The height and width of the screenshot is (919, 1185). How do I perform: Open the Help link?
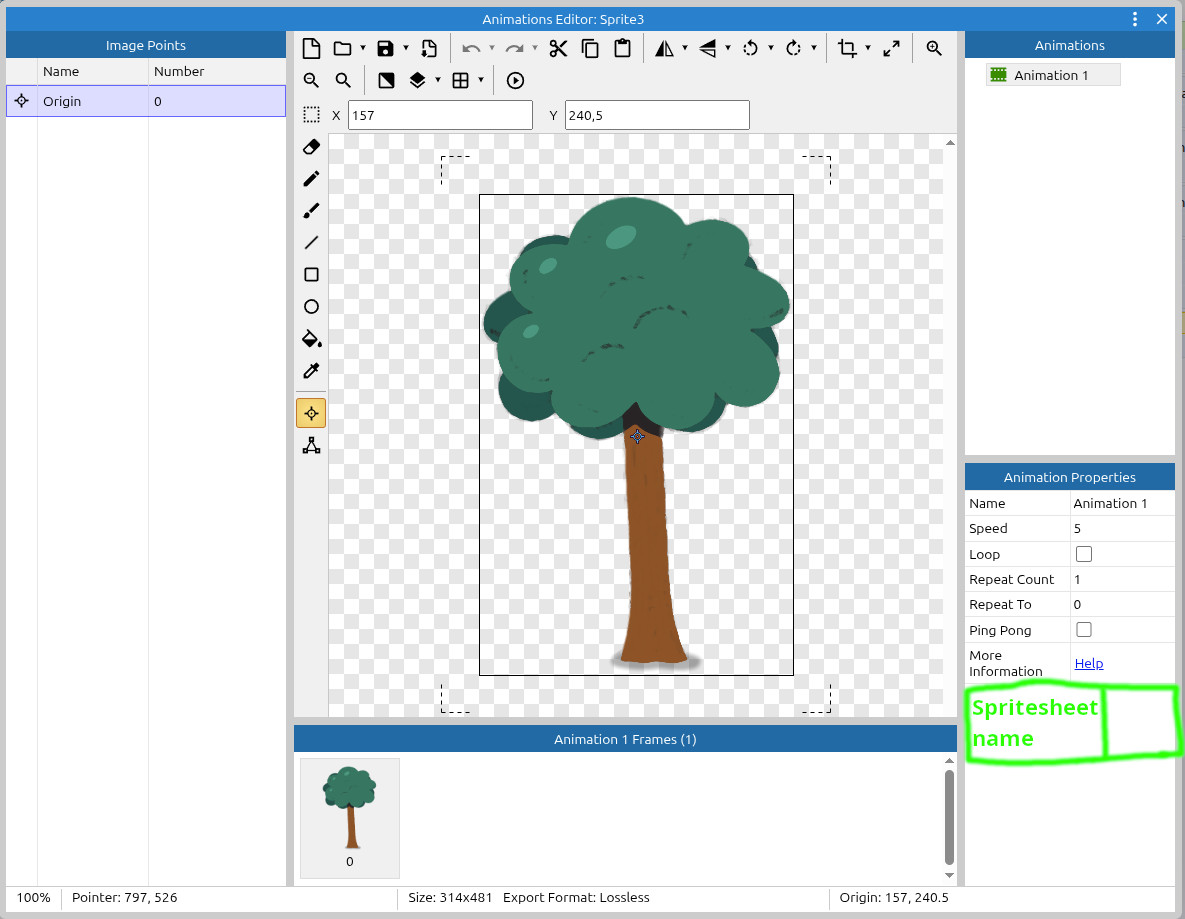[x=1088, y=664]
